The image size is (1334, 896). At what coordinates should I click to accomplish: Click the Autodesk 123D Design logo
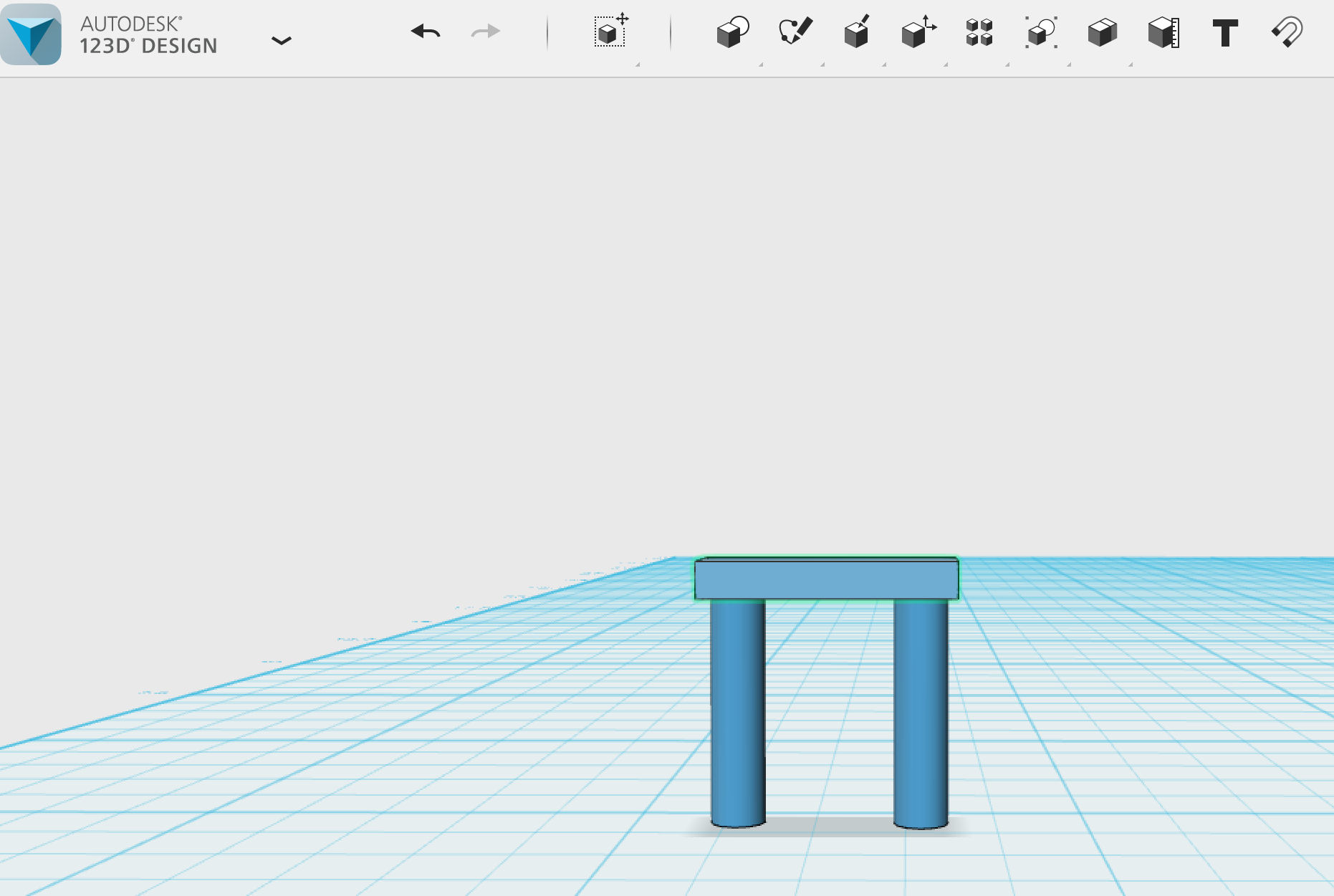click(x=31, y=34)
